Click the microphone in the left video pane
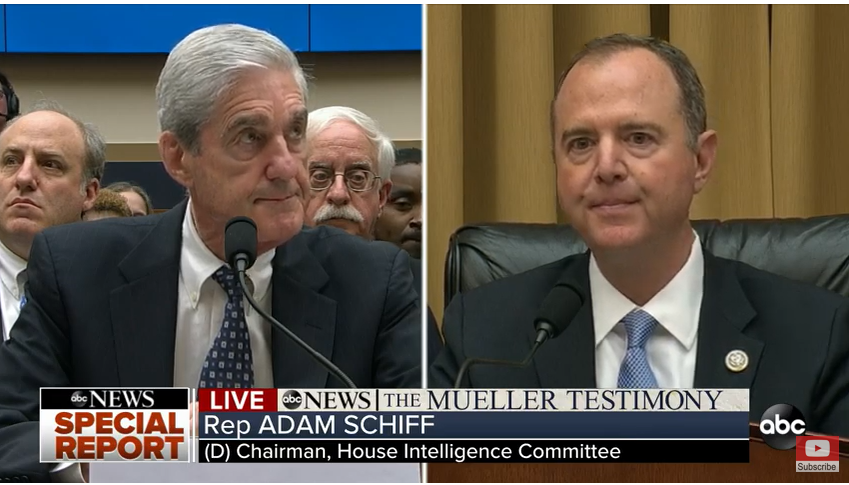 241,243
